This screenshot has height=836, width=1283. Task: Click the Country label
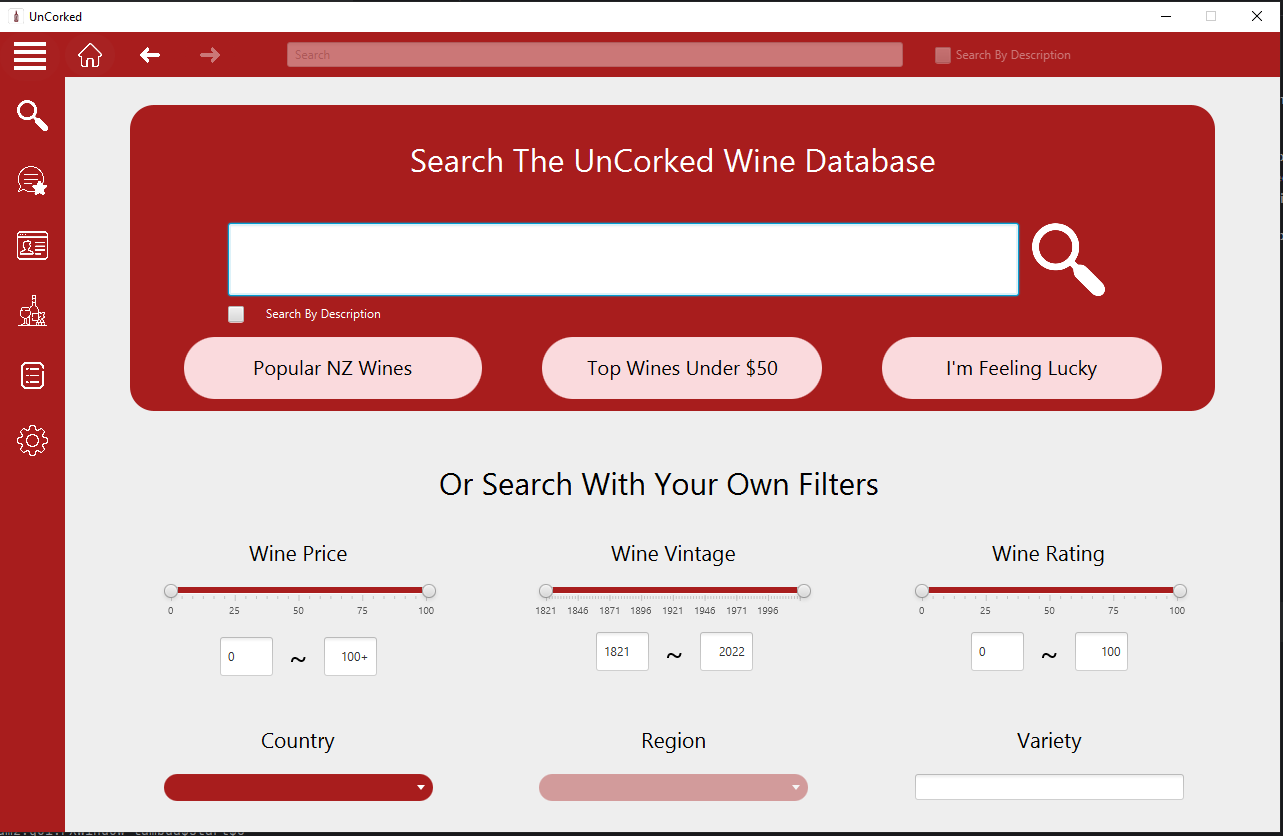(x=298, y=741)
